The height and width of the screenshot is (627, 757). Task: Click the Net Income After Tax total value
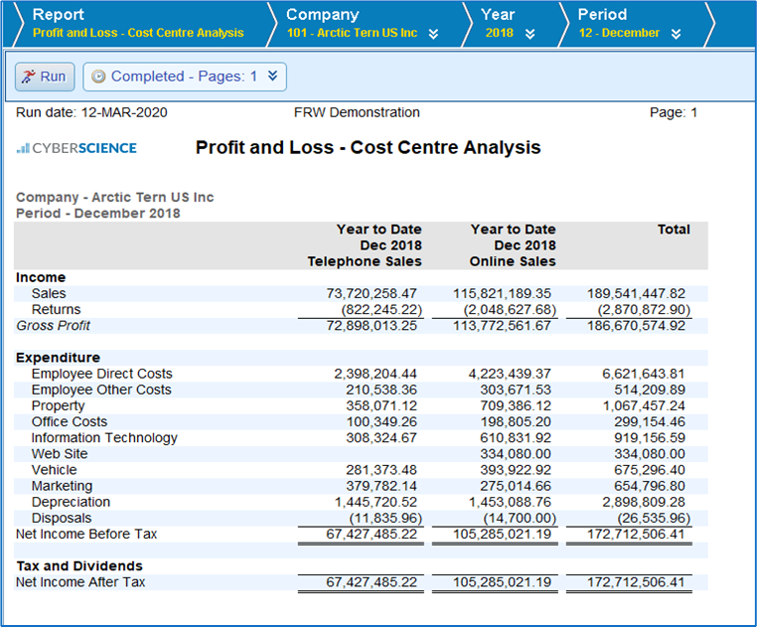click(636, 581)
